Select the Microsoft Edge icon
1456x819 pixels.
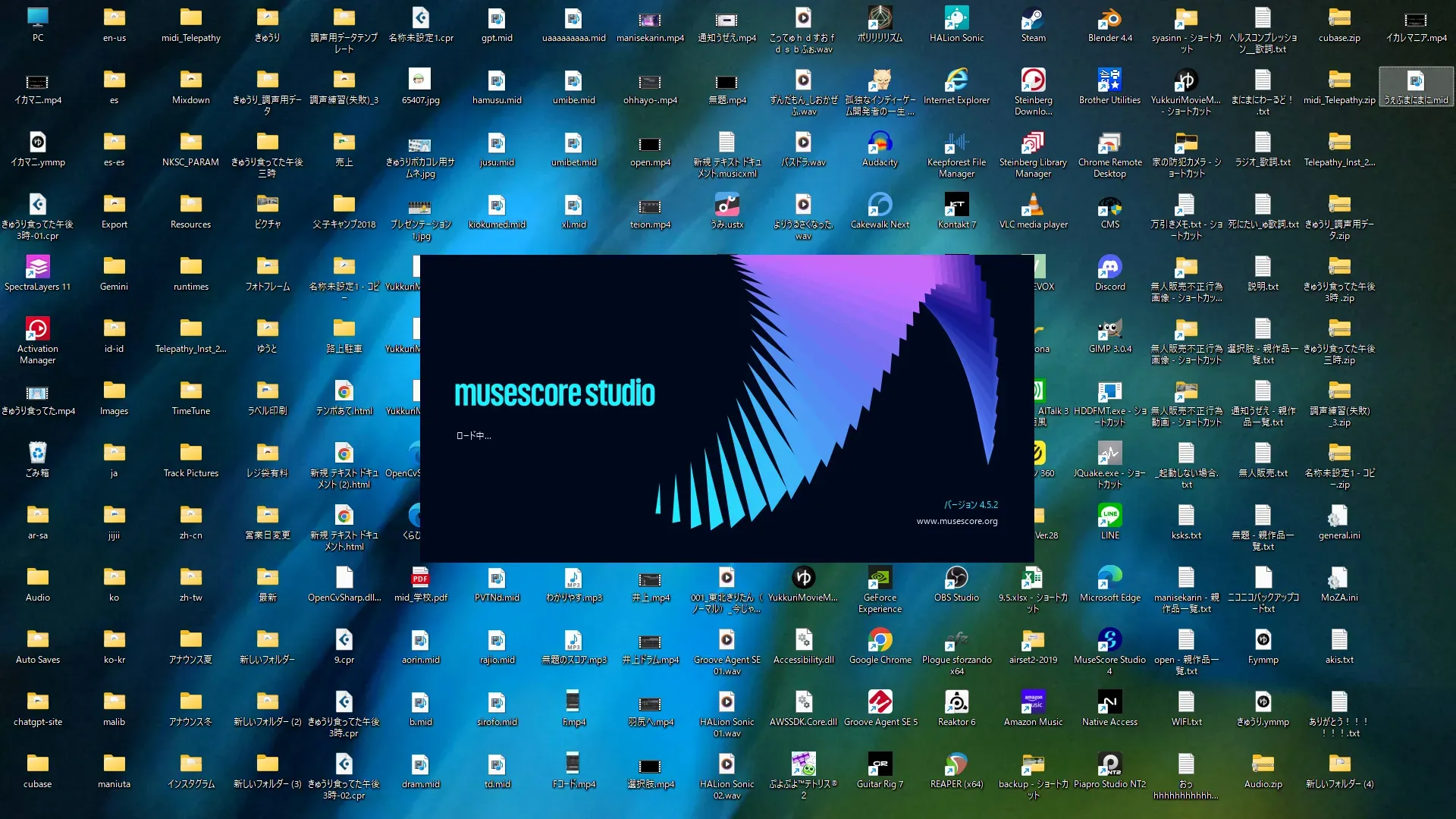1109,579
